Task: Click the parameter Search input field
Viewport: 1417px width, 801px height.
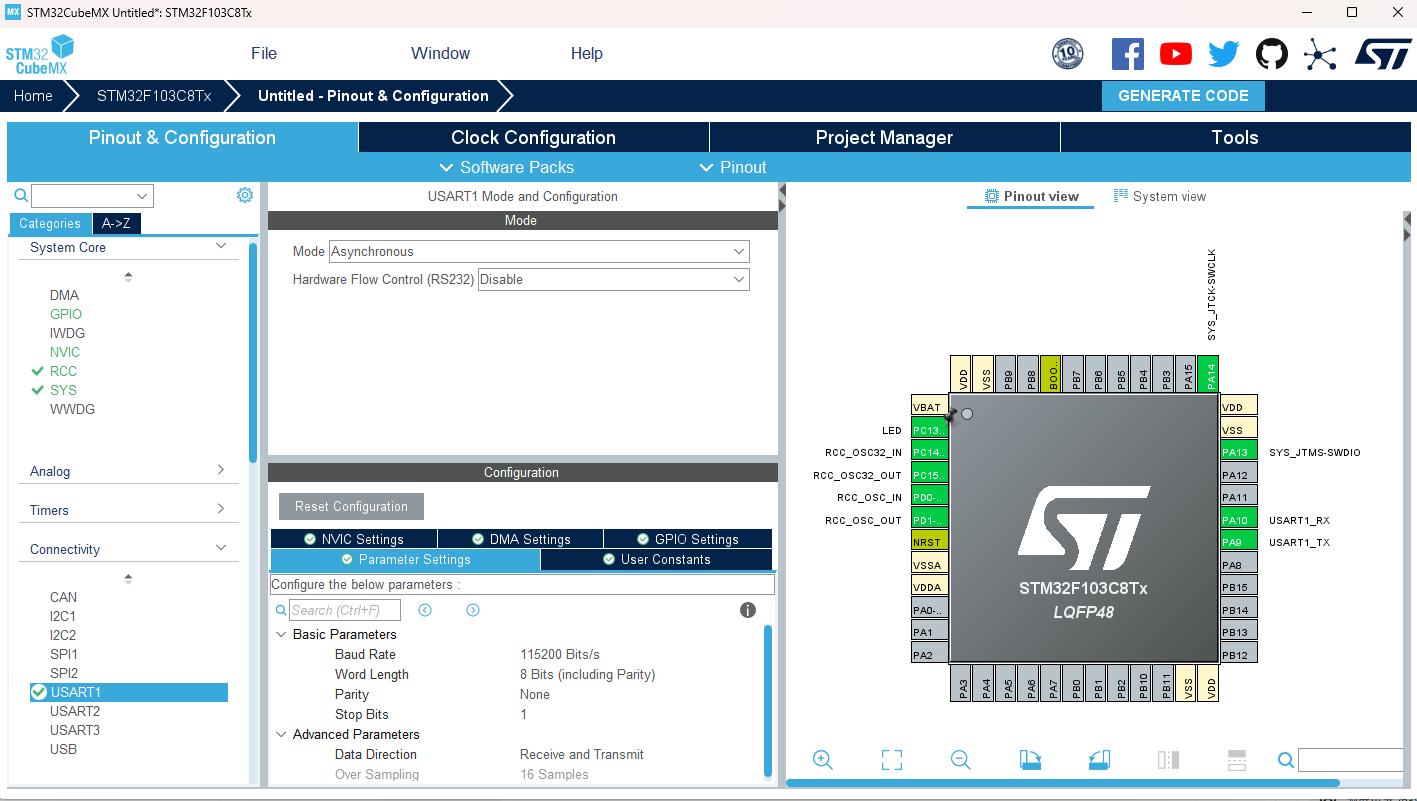Action: (345, 610)
